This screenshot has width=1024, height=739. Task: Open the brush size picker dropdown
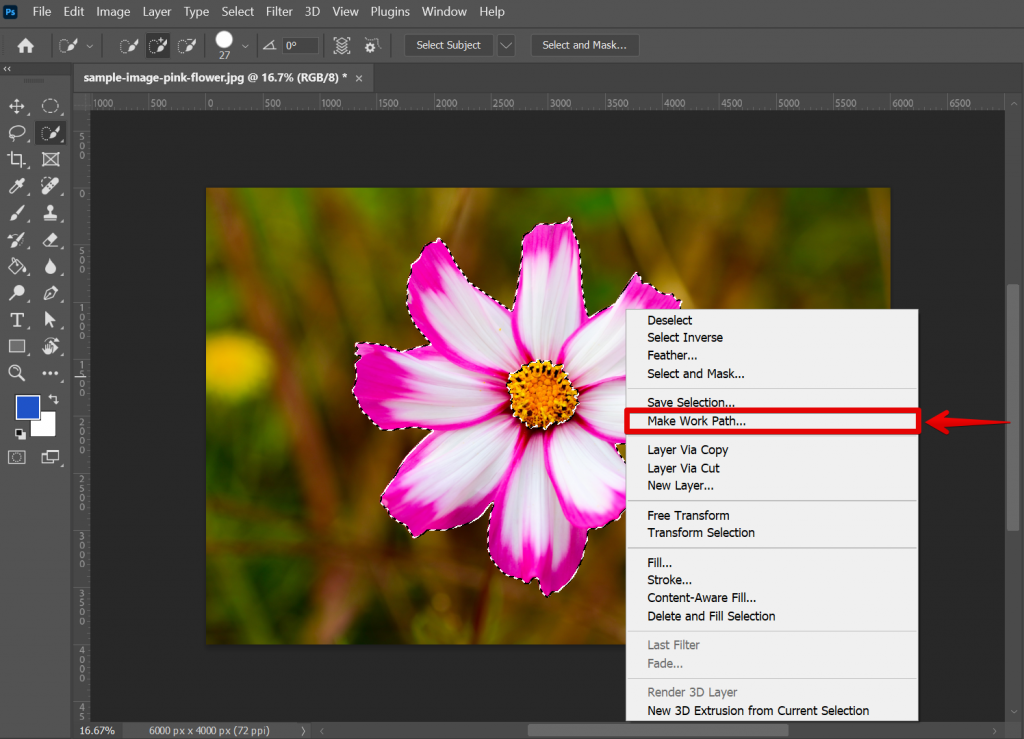tap(245, 45)
